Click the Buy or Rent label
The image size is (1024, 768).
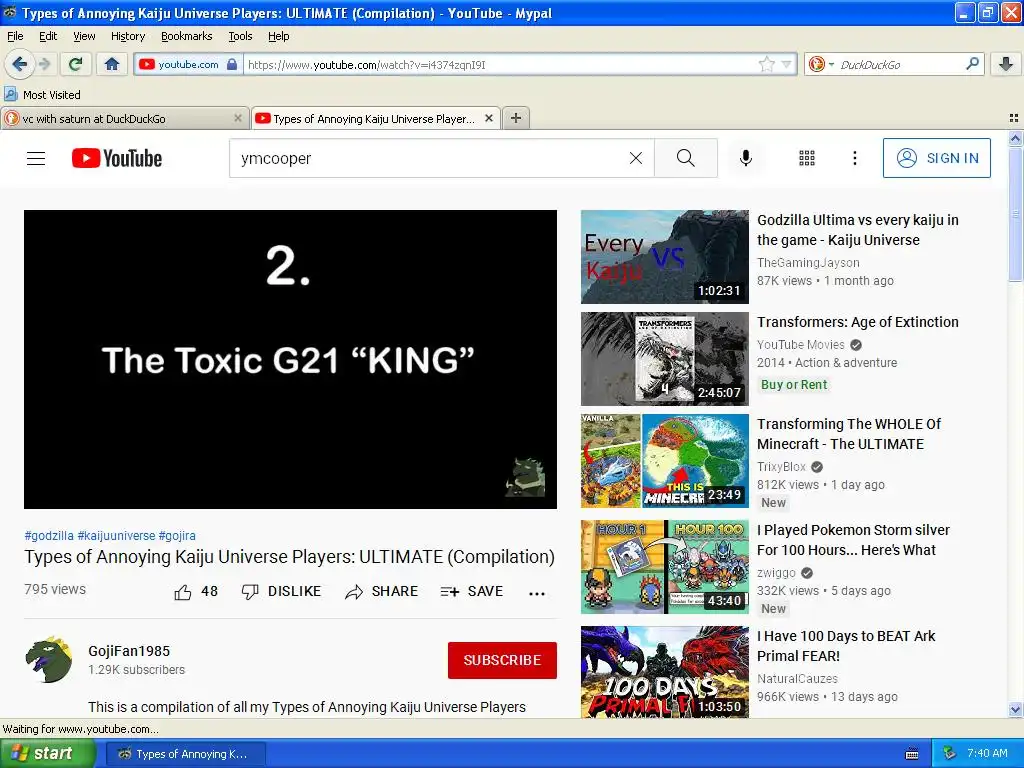[x=794, y=385]
